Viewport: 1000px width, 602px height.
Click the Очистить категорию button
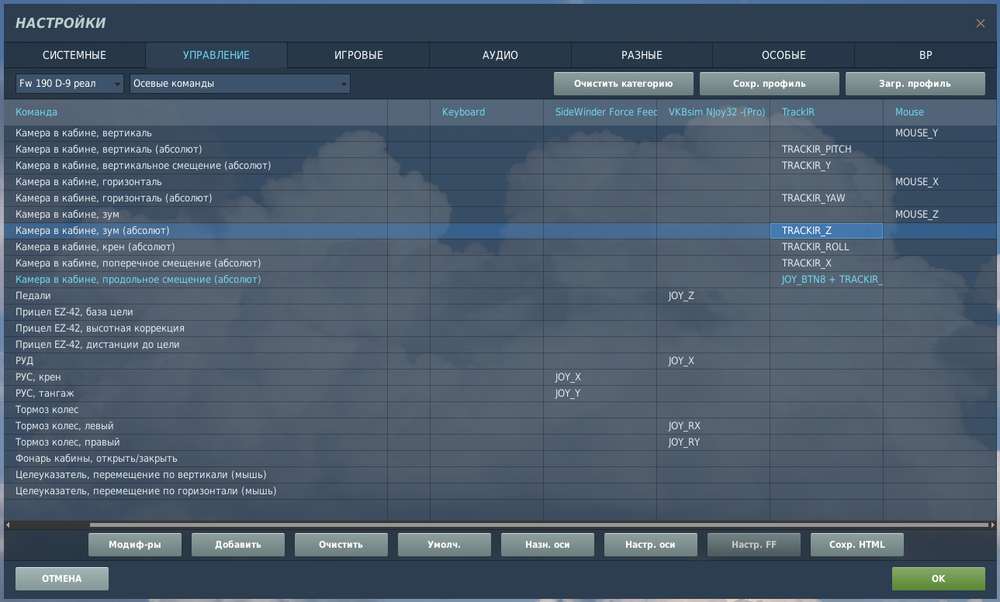(x=623, y=84)
